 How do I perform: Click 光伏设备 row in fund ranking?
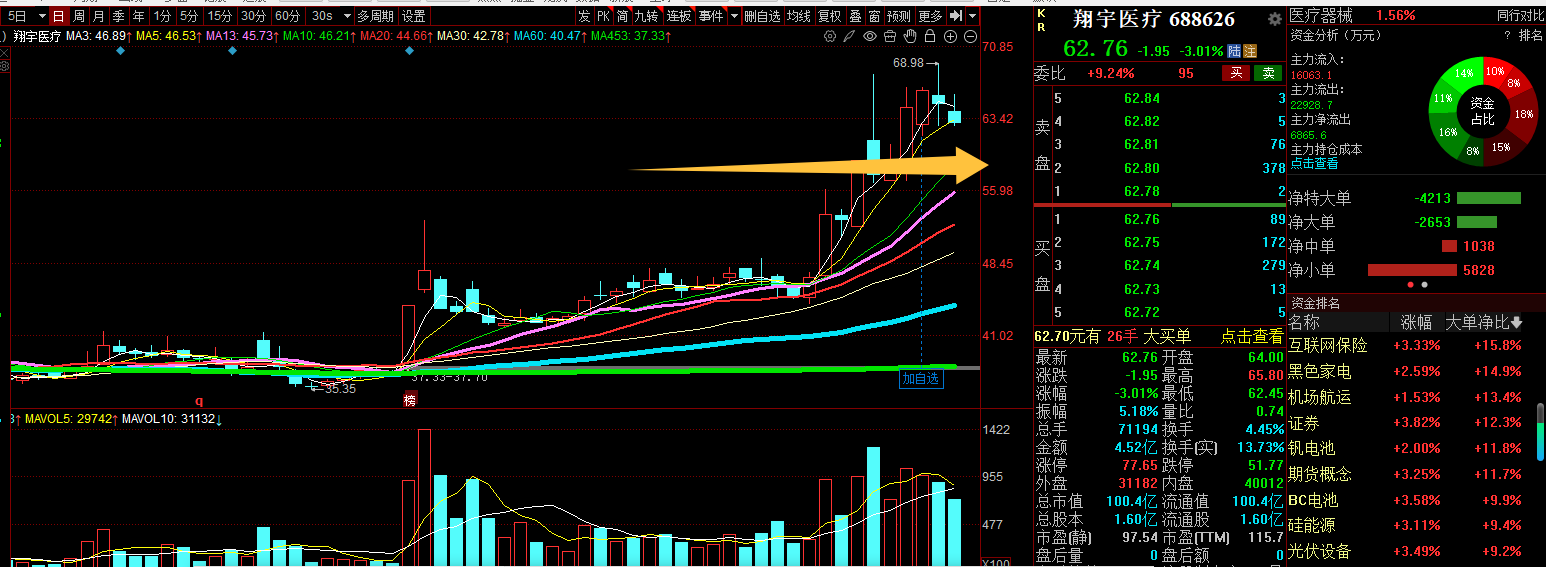point(1411,551)
